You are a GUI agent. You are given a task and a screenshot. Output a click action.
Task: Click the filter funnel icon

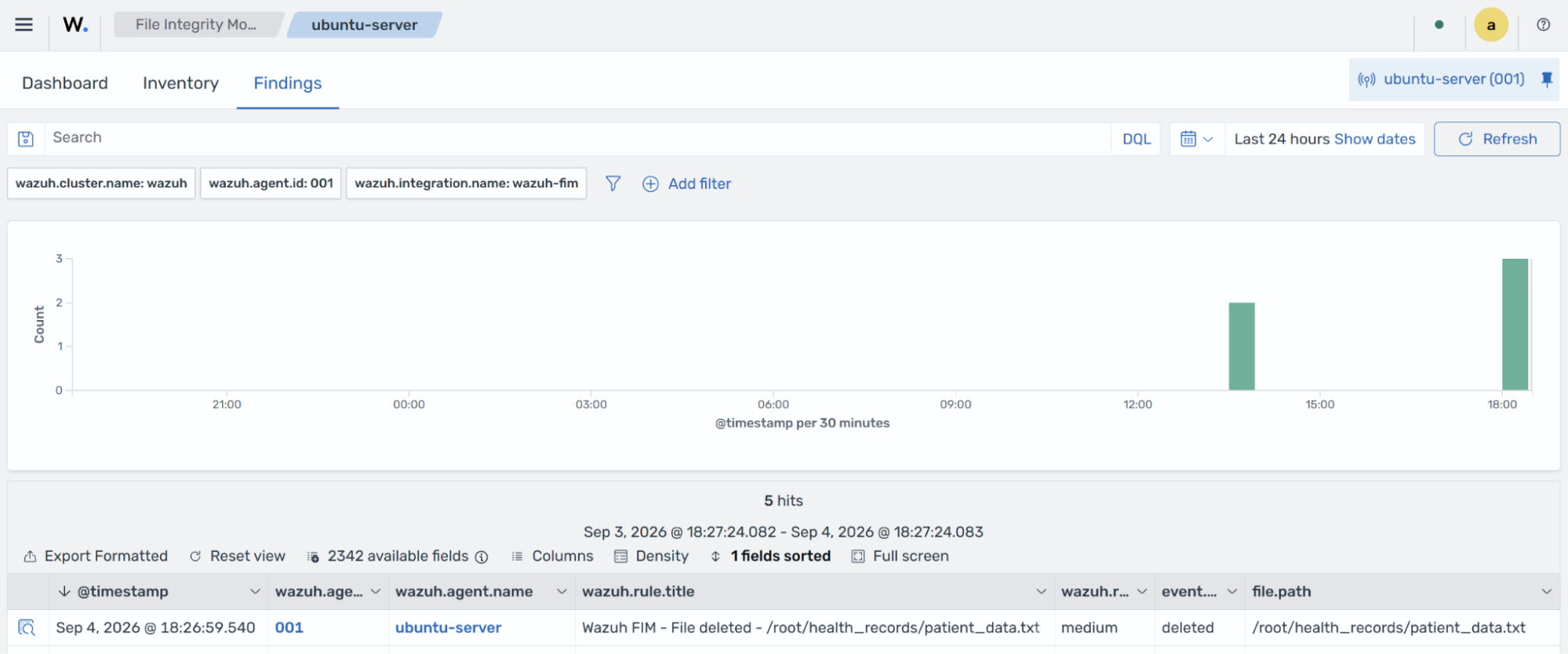pos(613,183)
